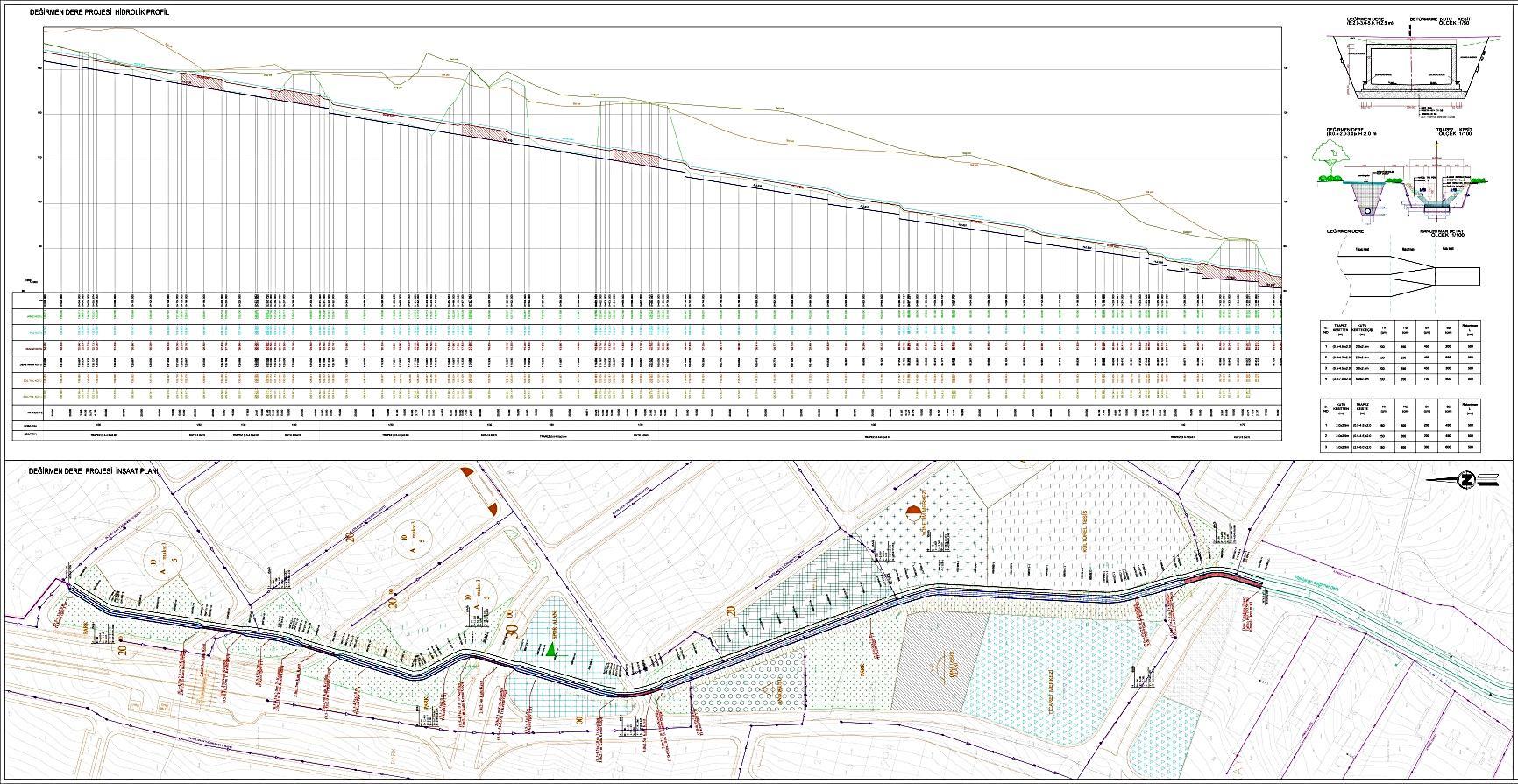1518x784 pixels.
Task: Click the circled 20 label beside PARK
Action: point(123,650)
